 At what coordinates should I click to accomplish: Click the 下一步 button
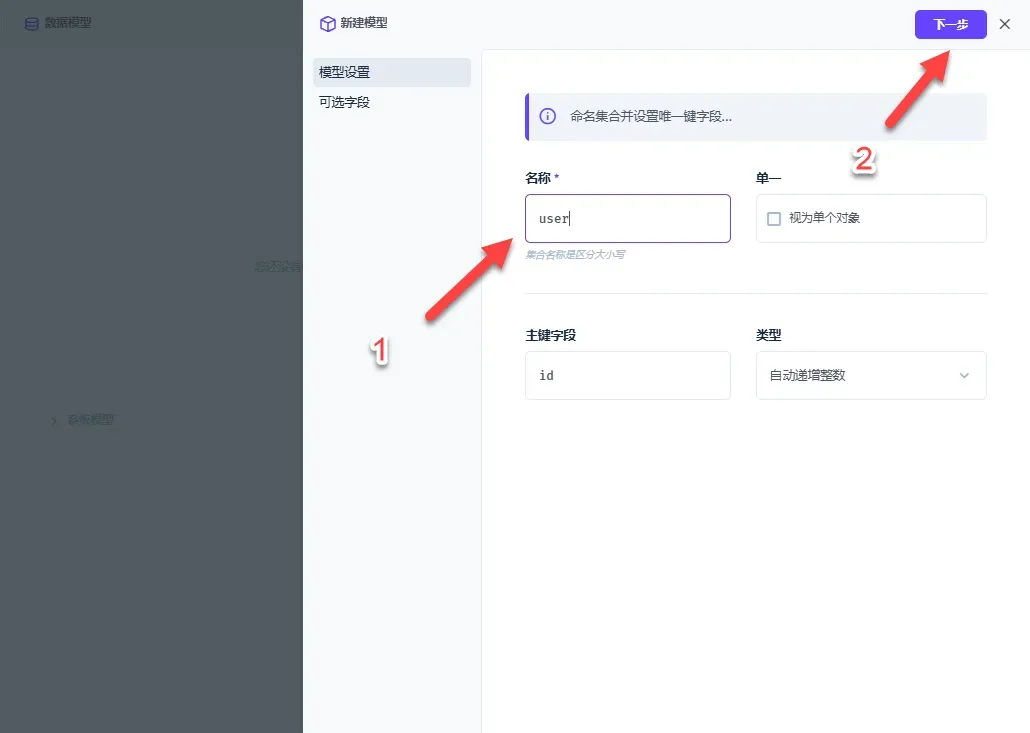tap(951, 24)
